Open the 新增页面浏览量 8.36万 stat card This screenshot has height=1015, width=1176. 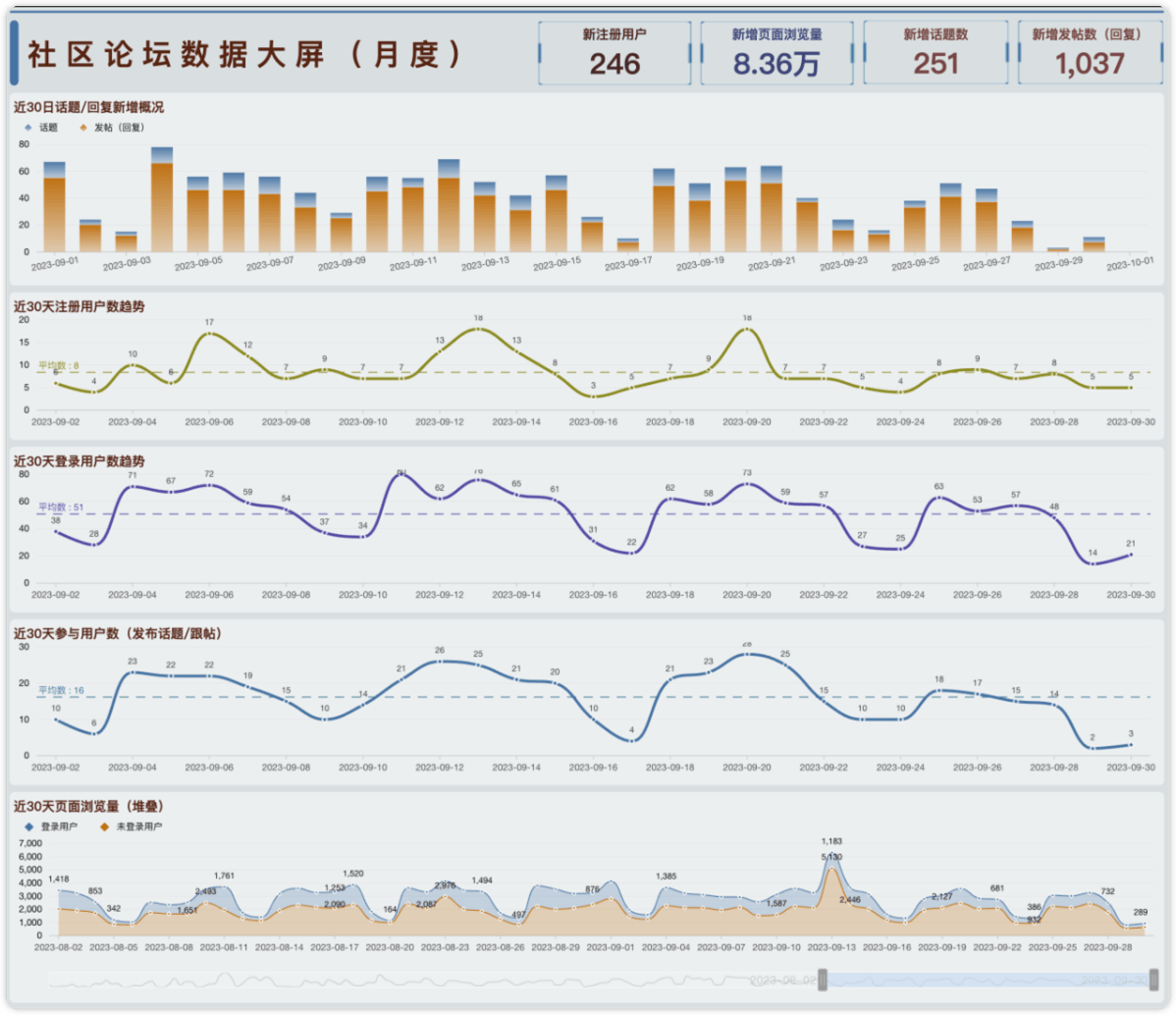[776, 52]
